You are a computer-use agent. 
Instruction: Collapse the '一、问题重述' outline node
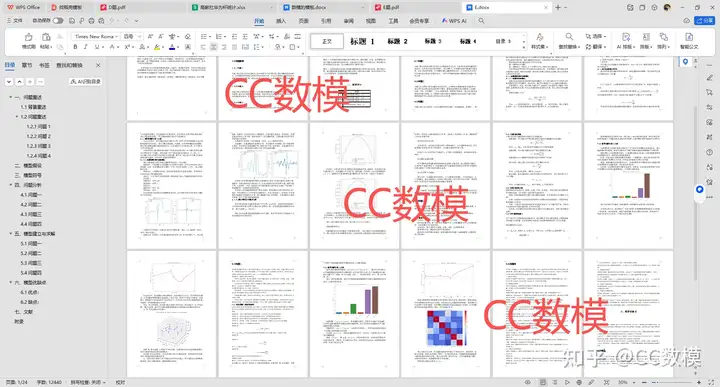11,97
